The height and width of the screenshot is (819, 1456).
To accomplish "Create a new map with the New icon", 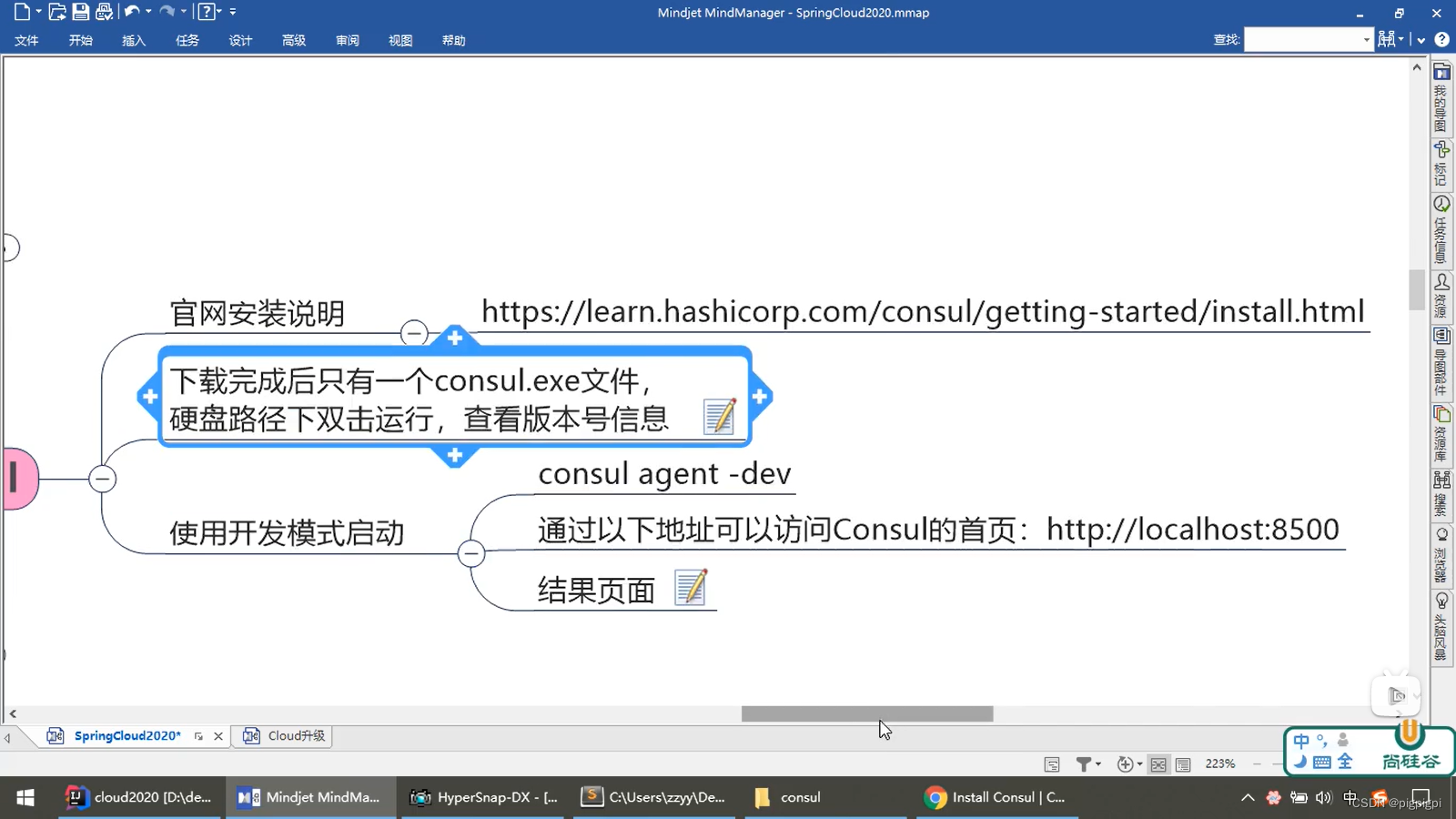I will (22, 12).
